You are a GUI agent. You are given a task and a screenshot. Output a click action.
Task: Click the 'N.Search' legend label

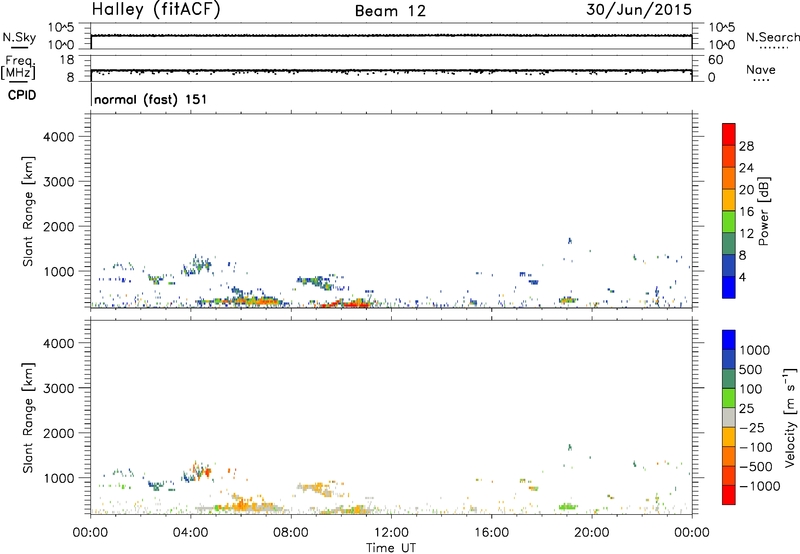coord(772,37)
